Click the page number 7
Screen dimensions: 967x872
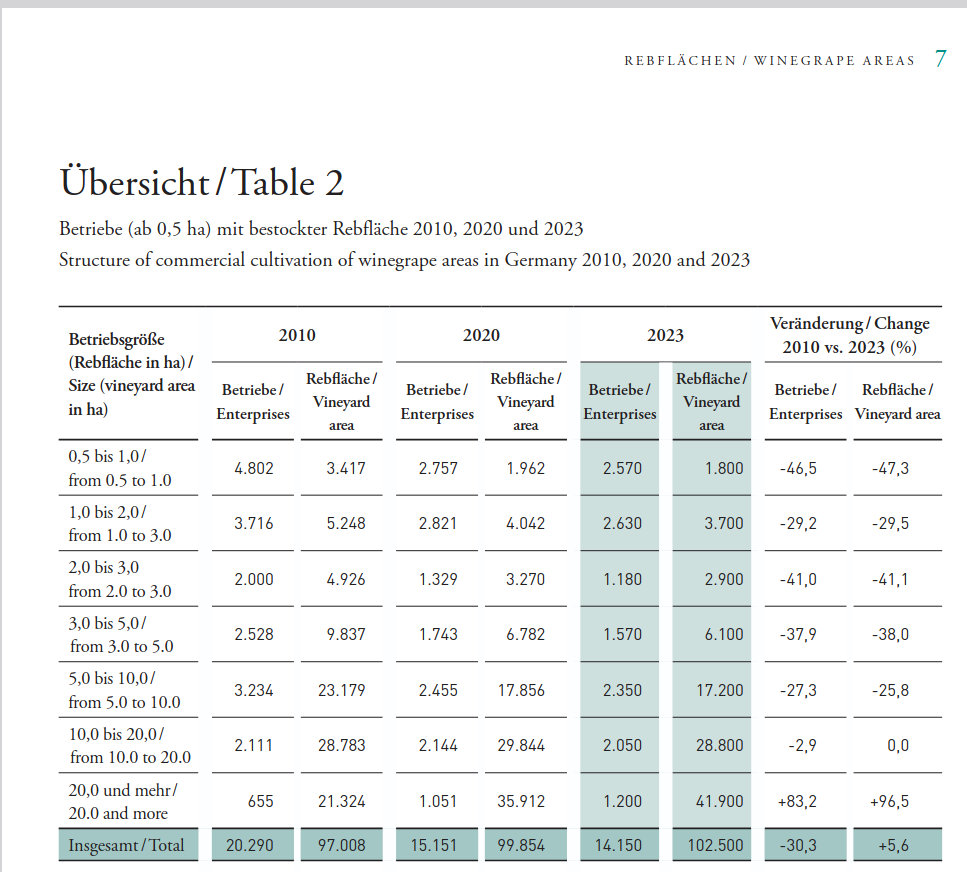940,59
